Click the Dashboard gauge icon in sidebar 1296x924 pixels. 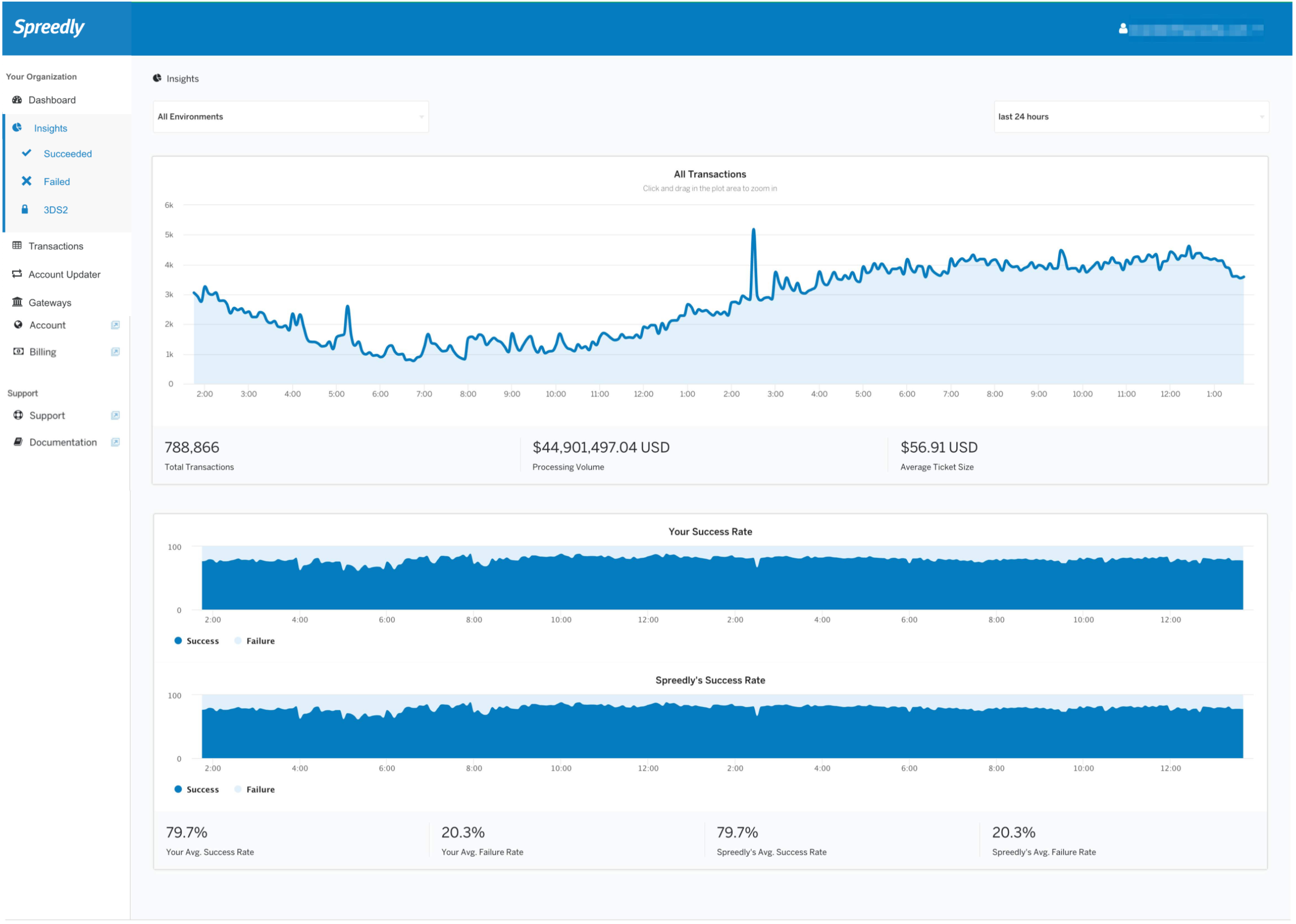(17, 100)
